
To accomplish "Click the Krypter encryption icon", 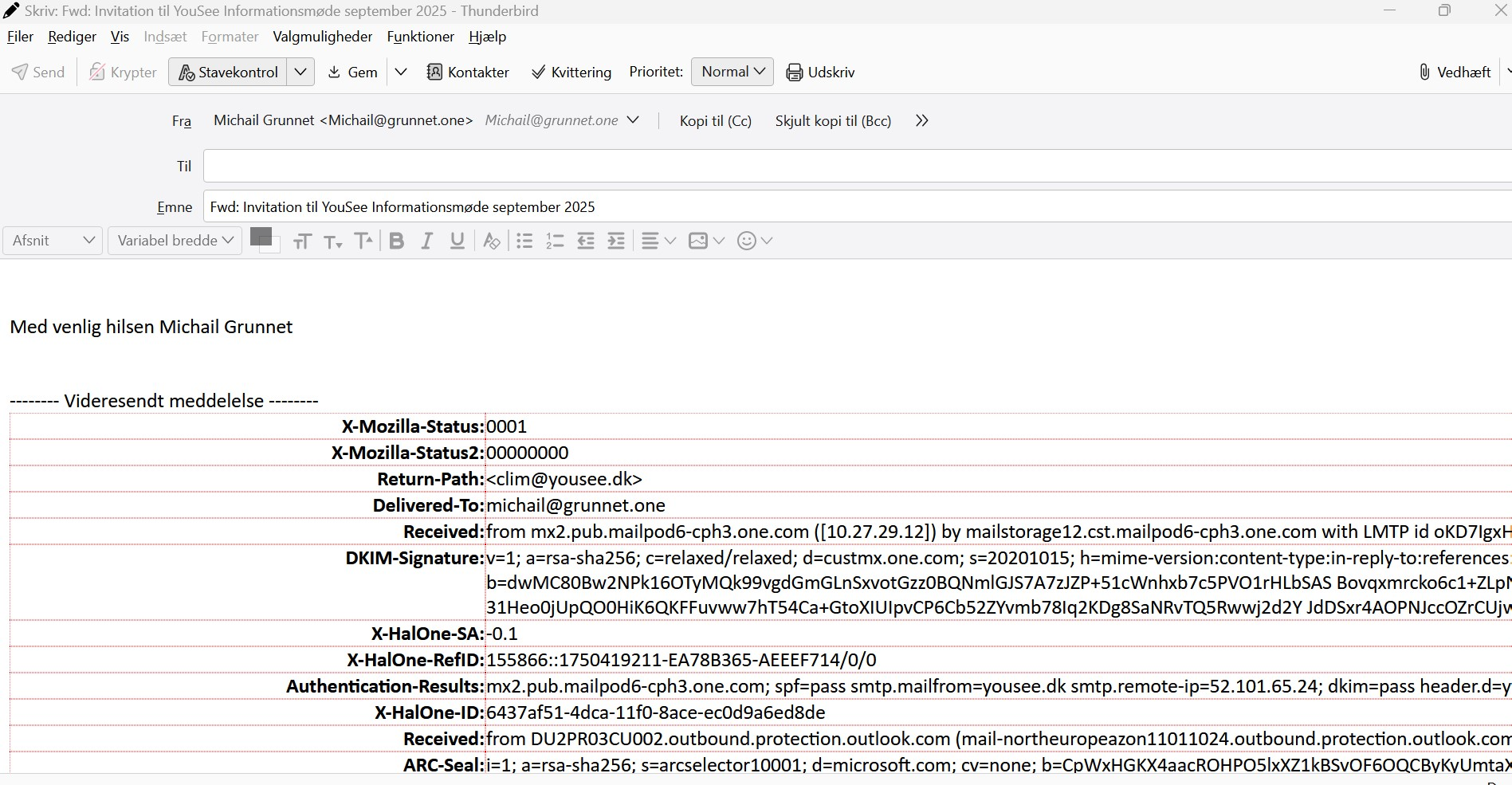I will [x=97, y=72].
